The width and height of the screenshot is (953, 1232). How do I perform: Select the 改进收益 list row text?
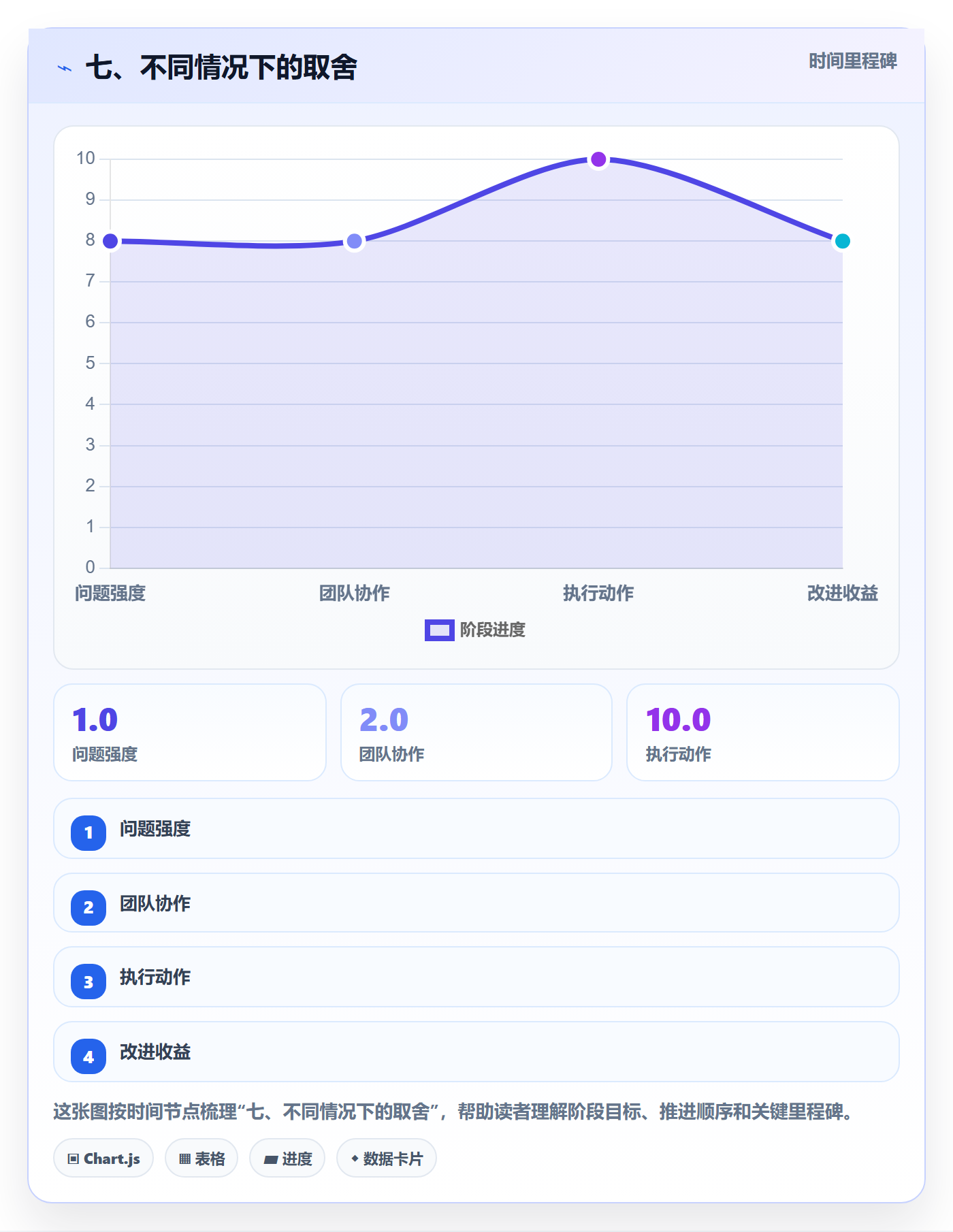tap(155, 1052)
